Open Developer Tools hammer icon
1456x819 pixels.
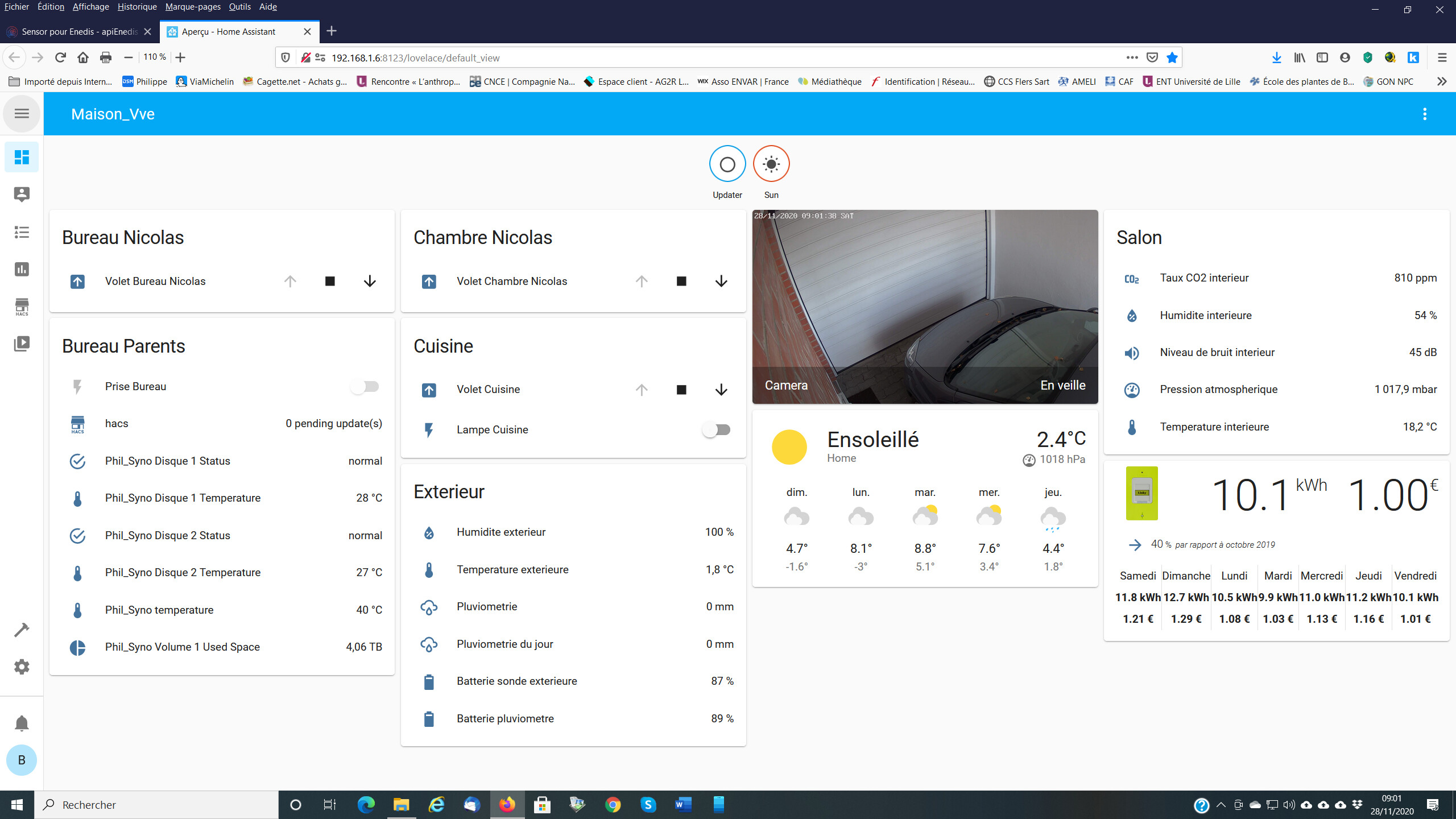tap(22, 630)
